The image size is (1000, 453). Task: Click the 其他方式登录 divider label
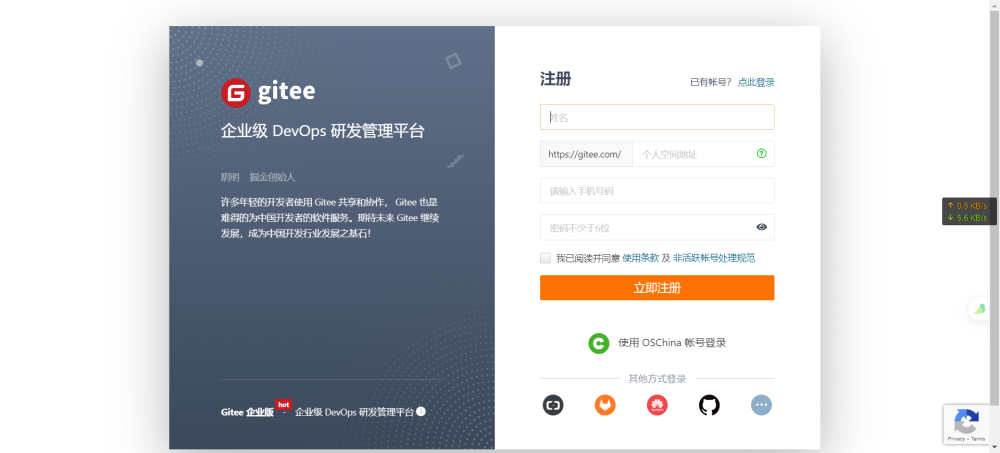click(657, 379)
